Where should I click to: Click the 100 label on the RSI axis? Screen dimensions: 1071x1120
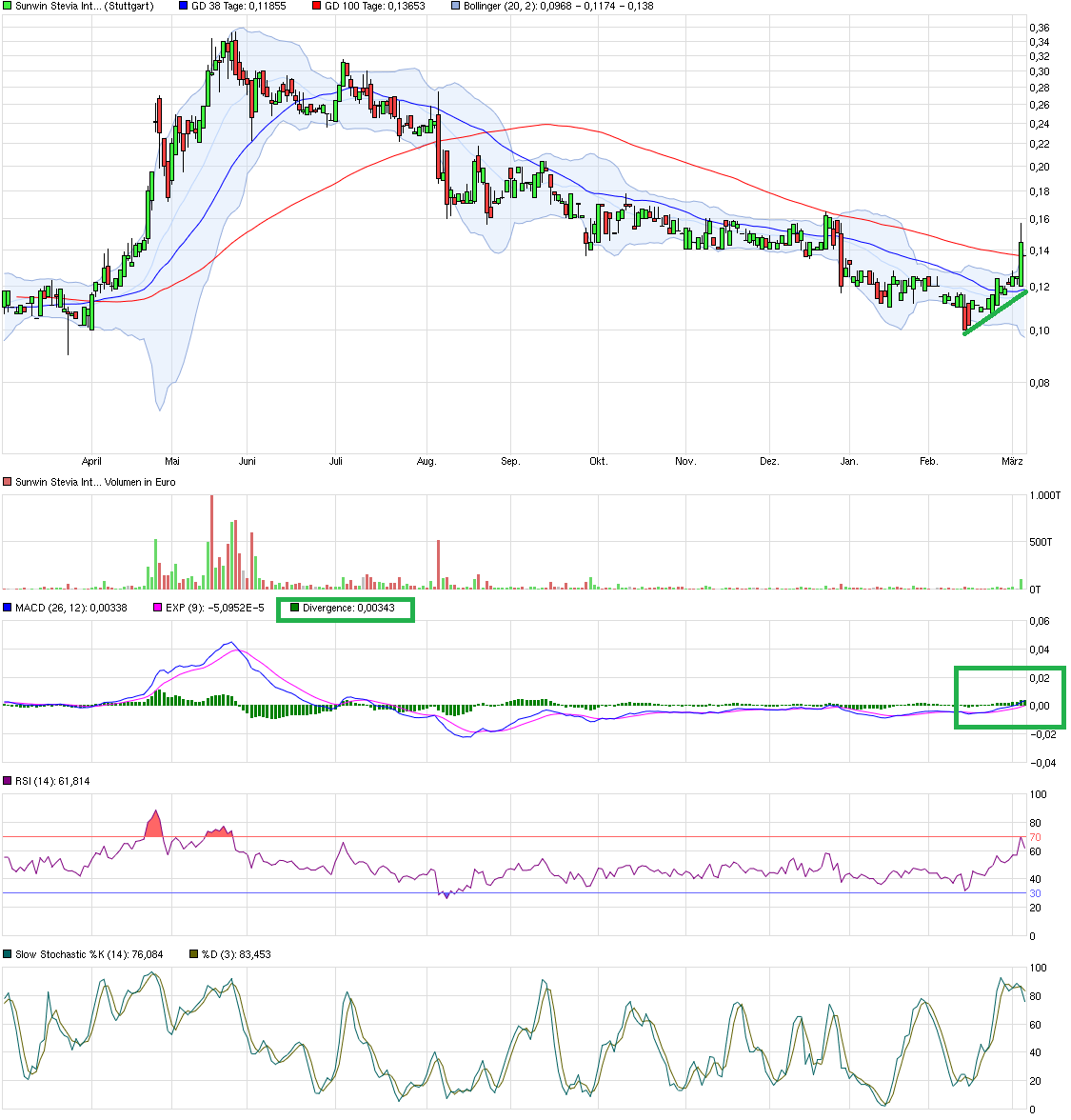point(1038,794)
